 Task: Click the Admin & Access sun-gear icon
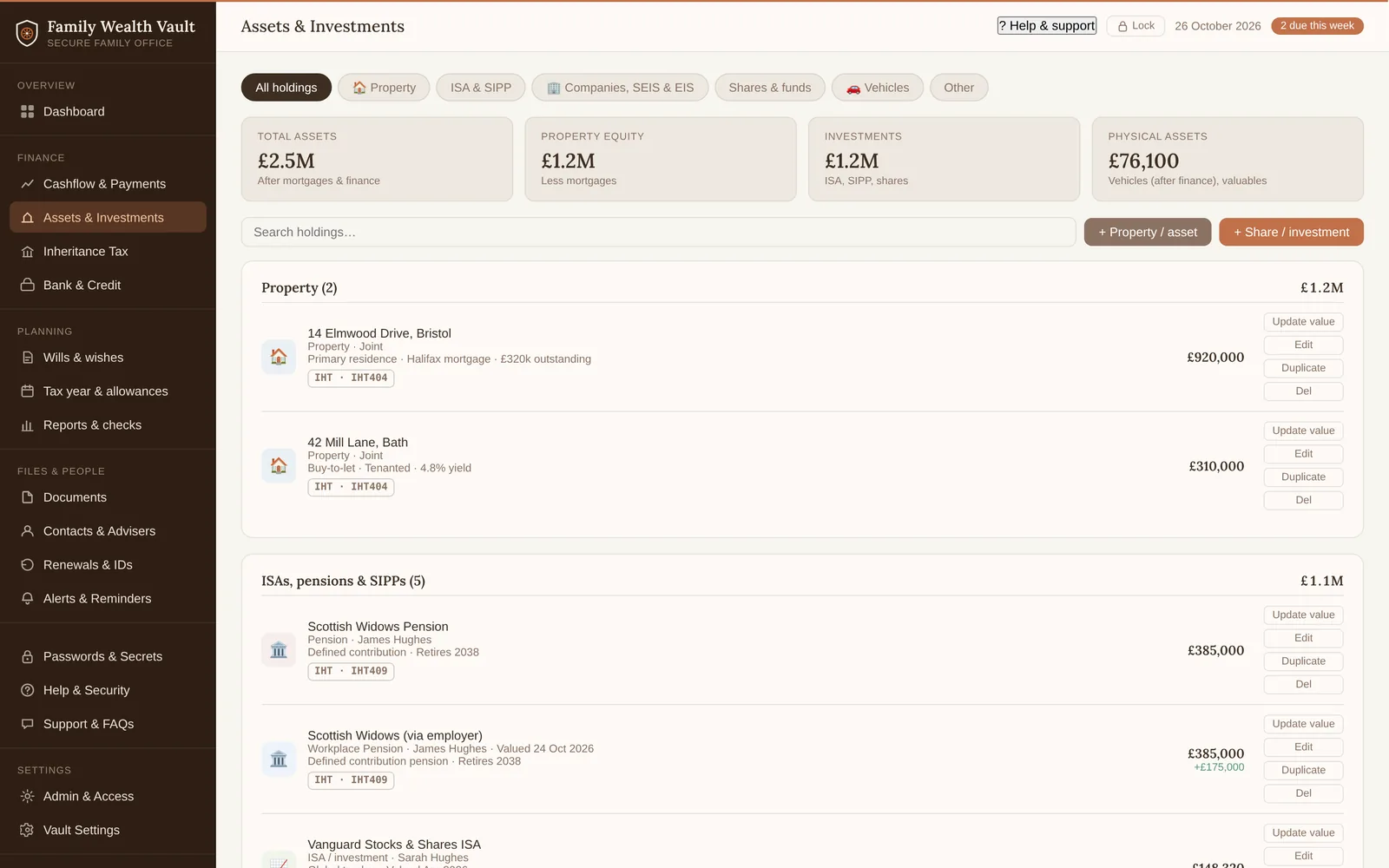coord(28,797)
